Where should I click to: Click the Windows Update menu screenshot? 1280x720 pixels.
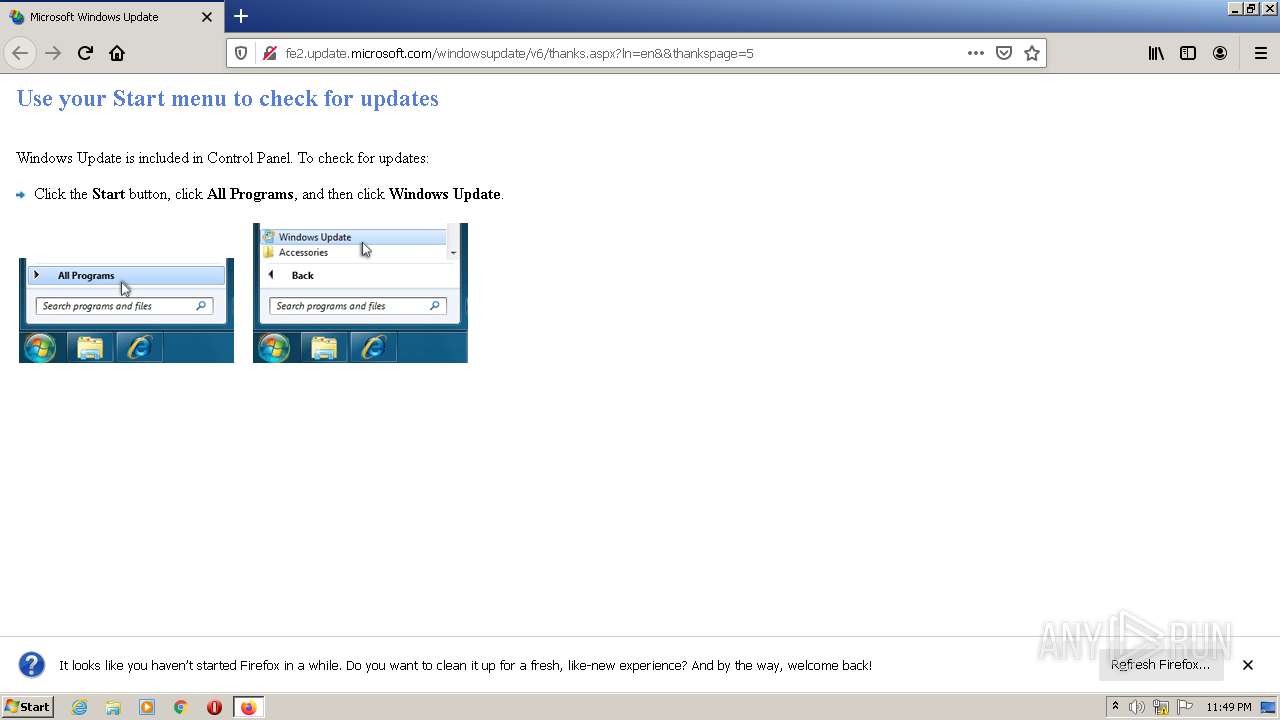(360, 293)
